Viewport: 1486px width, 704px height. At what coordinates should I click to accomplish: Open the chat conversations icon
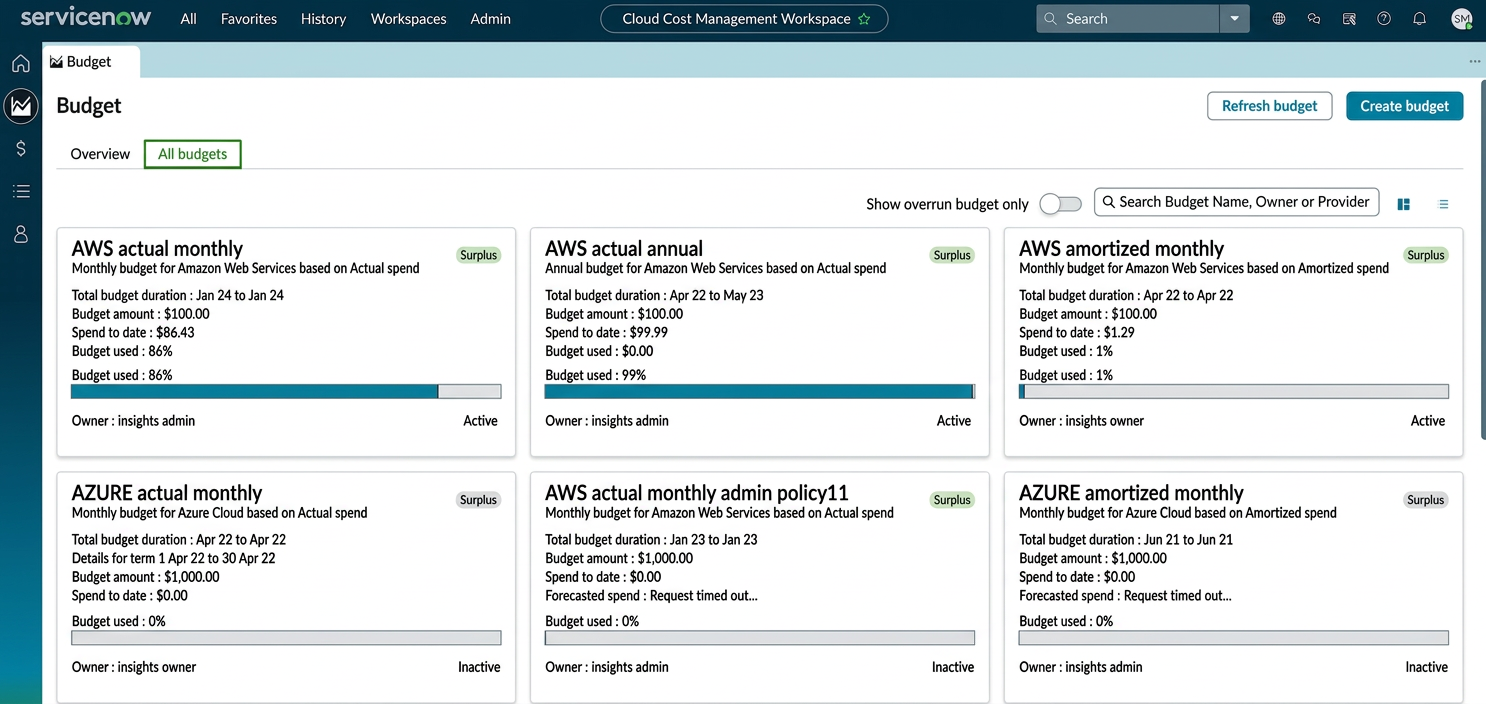(1314, 18)
